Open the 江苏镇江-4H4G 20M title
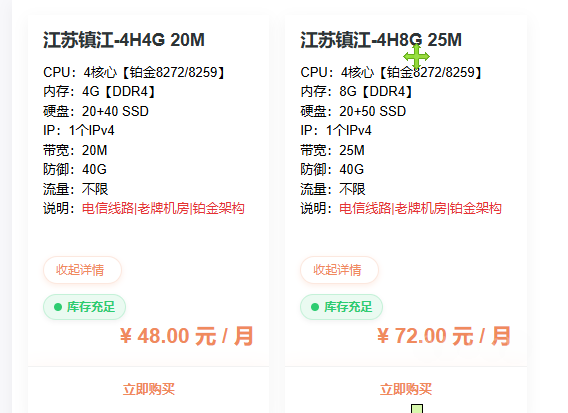 [124, 40]
